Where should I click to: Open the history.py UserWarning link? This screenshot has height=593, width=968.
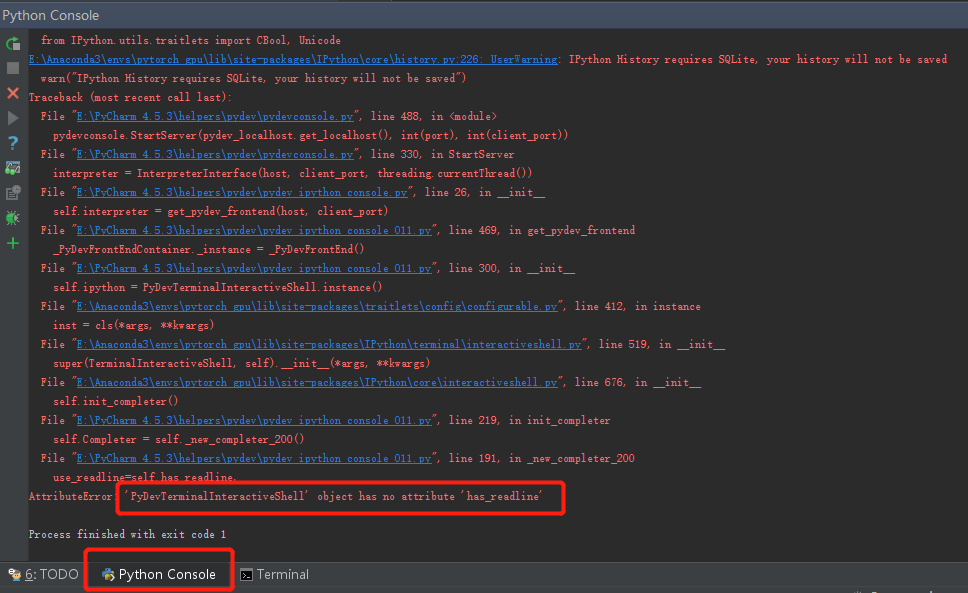[x=280, y=58]
